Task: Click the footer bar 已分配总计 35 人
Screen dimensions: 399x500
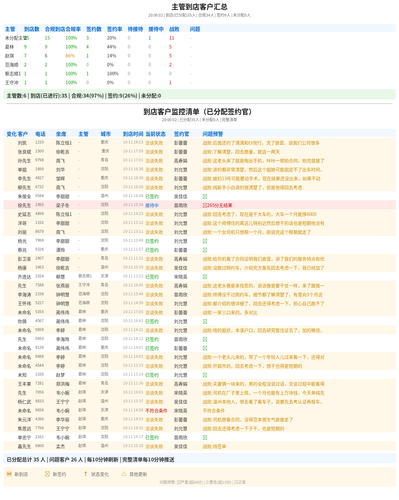Action: point(199,459)
